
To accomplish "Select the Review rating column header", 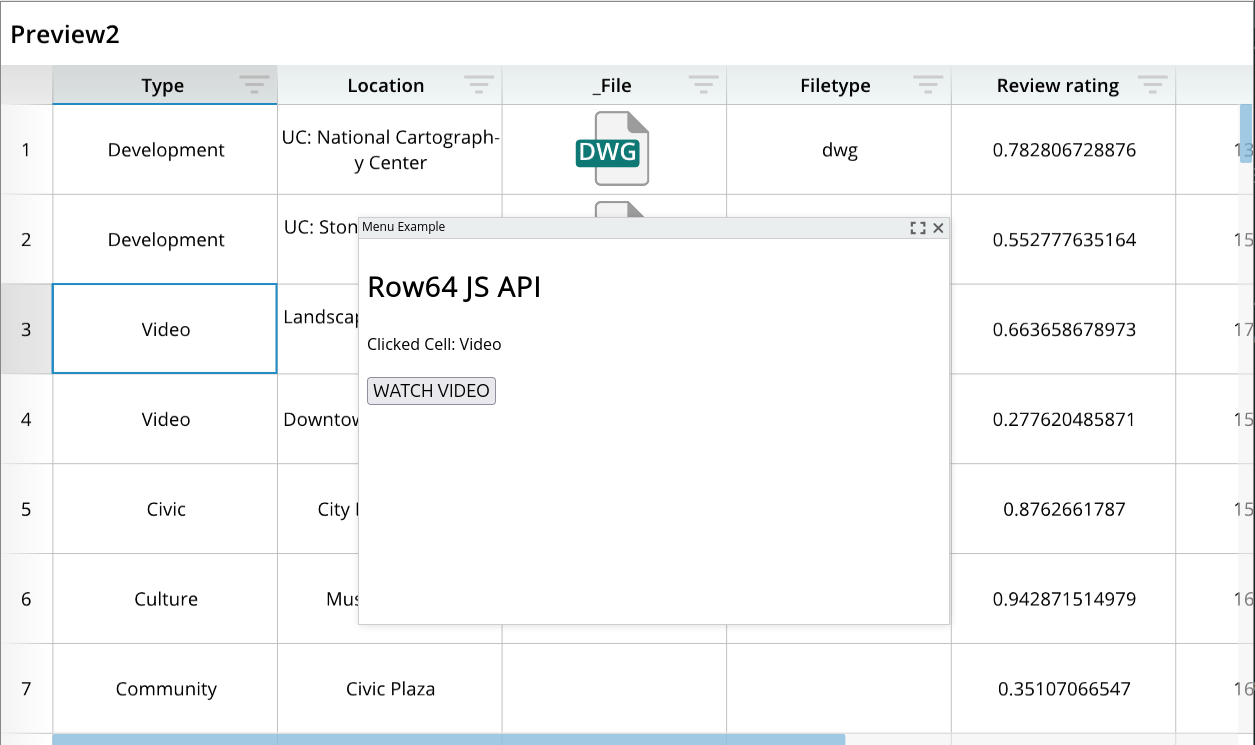I will [1057, 86].
